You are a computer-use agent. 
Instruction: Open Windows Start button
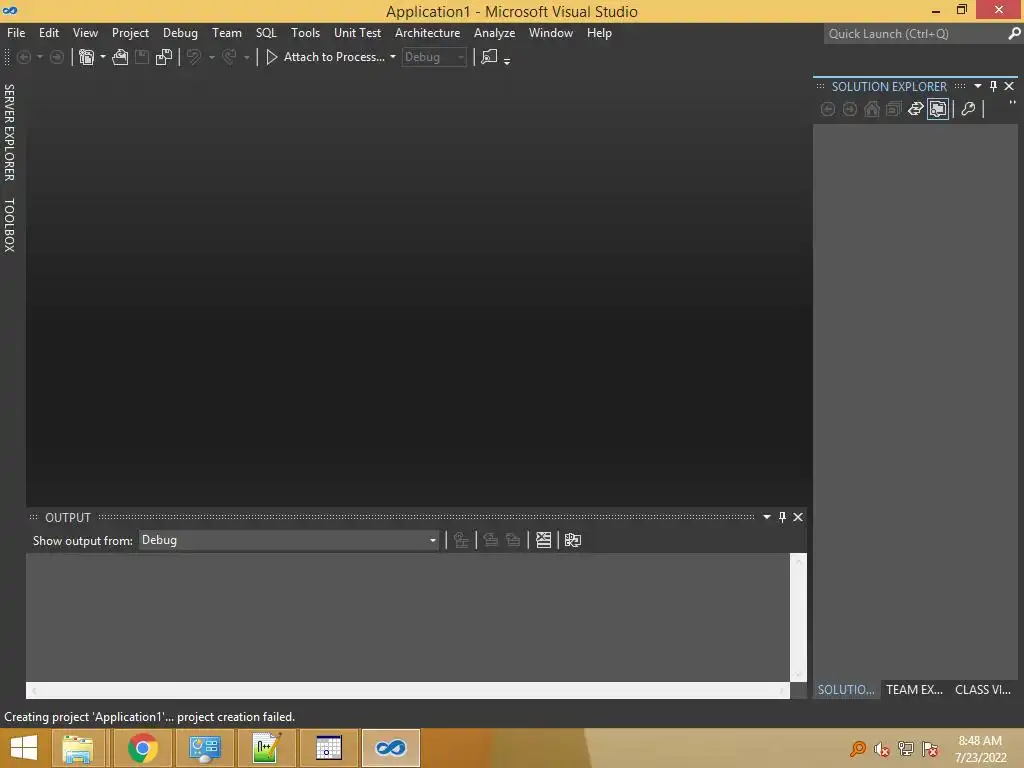tap(24, 748)
